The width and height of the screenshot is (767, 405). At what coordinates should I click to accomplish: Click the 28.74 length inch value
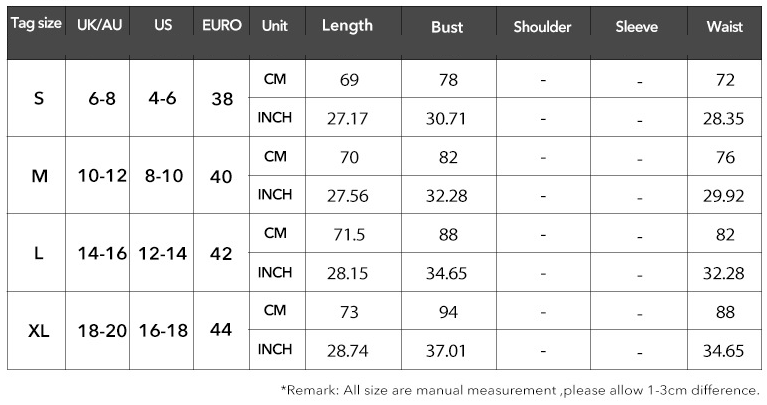(348, 350)
